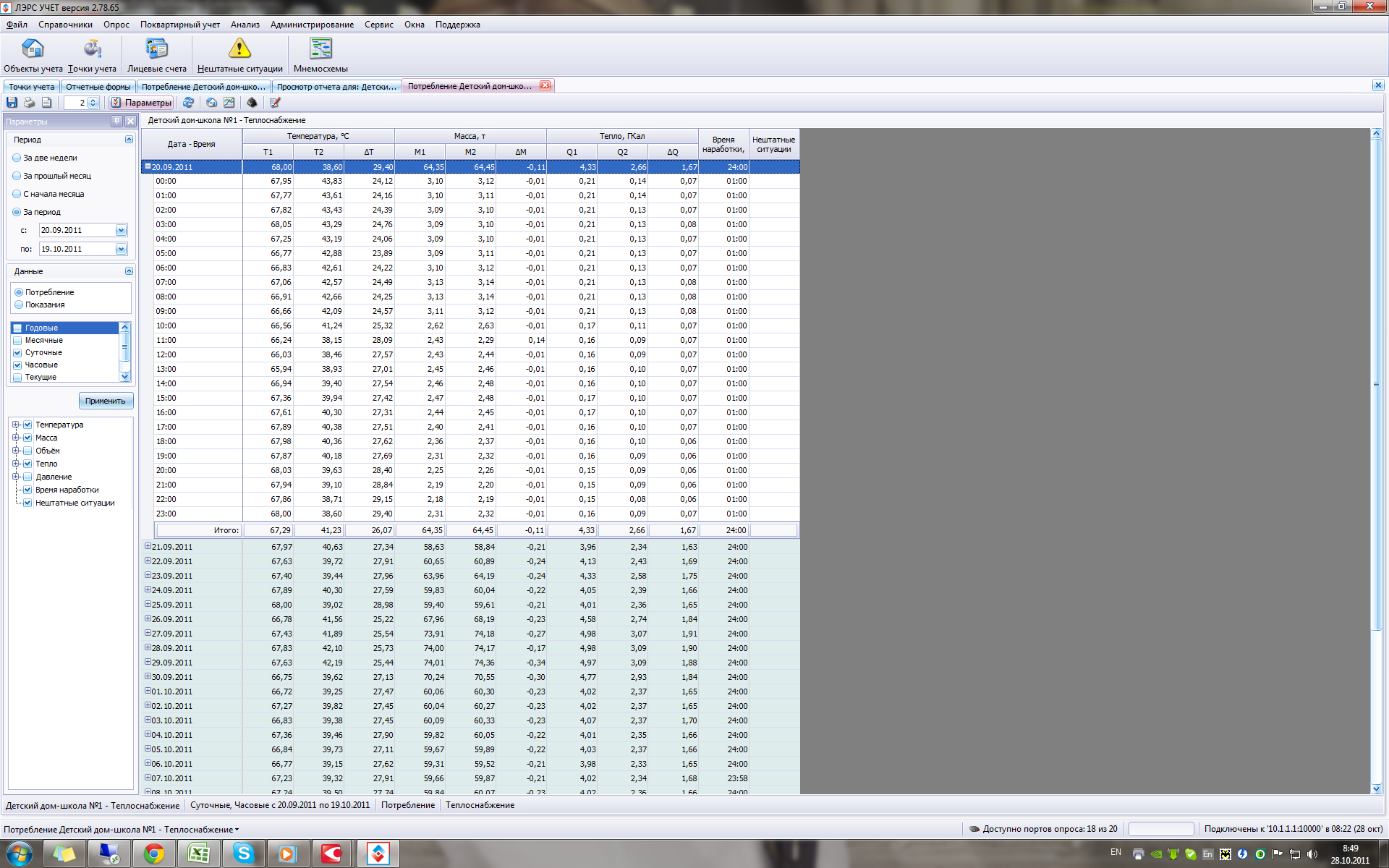Open Excel from the taskbar

pos(198,854)
